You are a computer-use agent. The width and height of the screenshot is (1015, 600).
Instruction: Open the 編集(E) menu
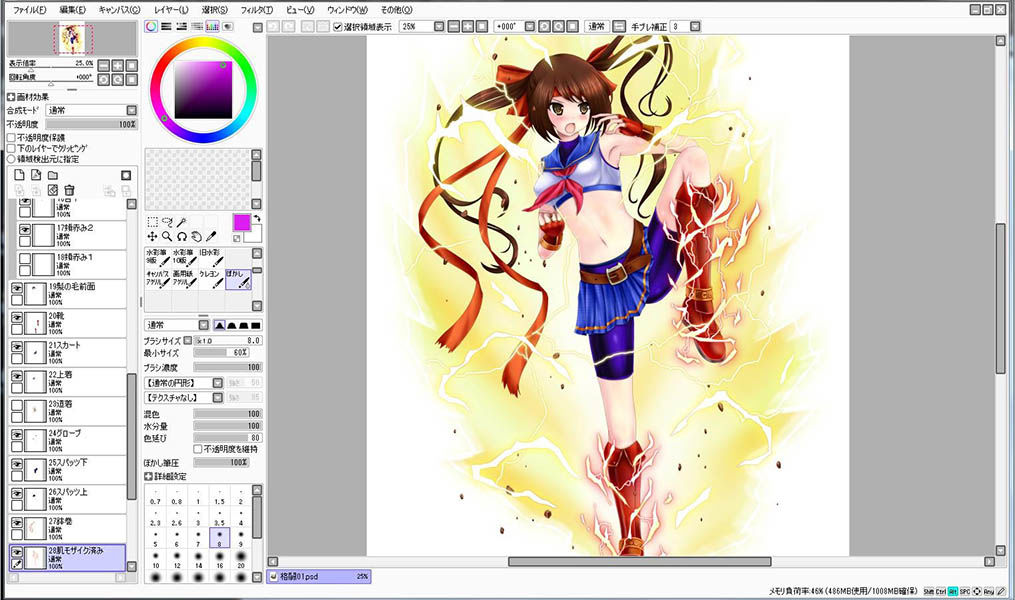point(72,10)
